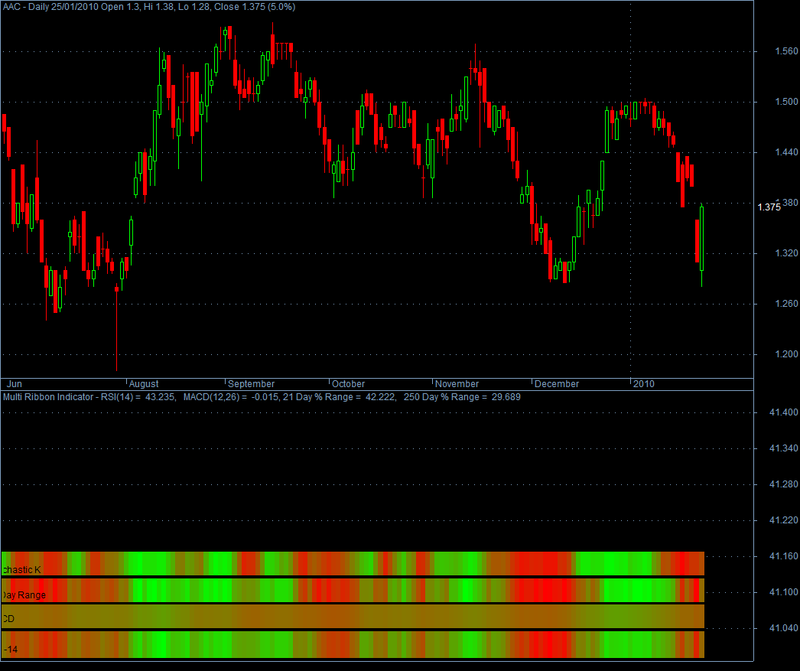Click the MACD ribbon label

point(8,619)
